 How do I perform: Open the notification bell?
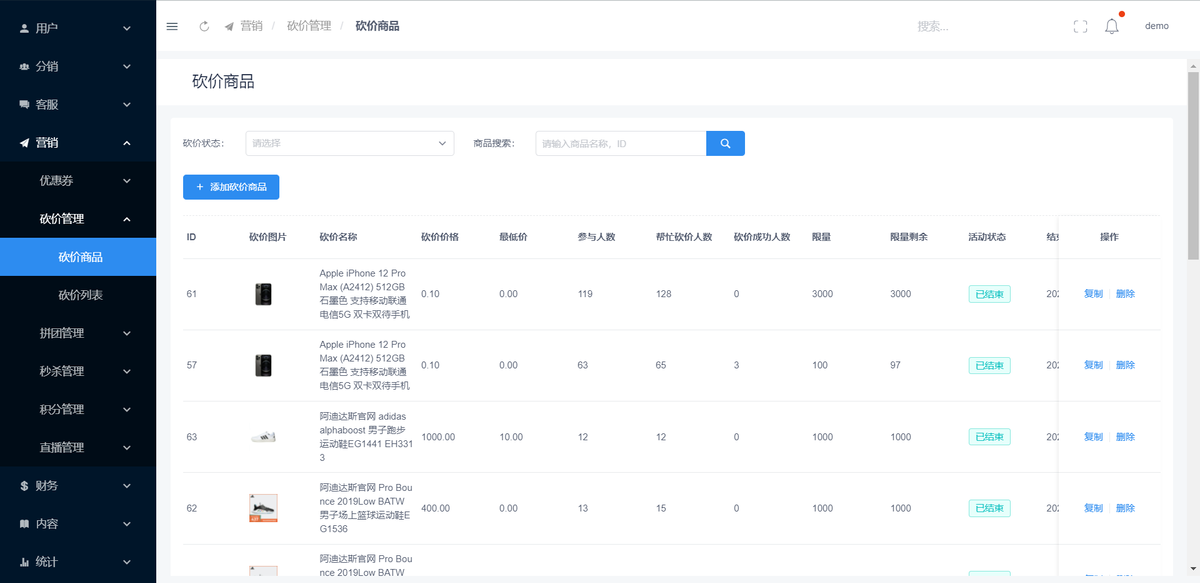[1112, 26]
